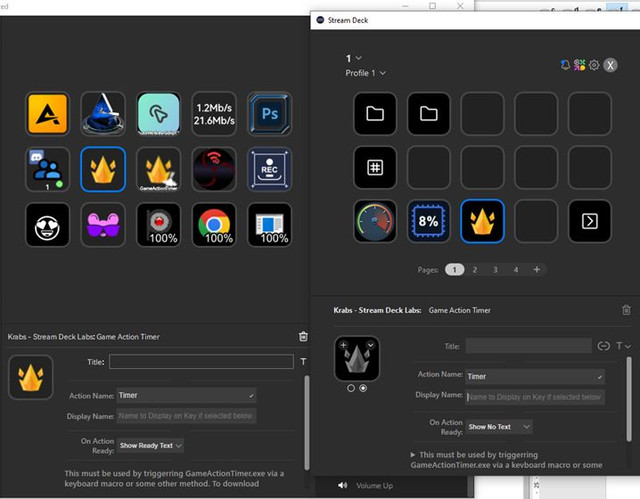The height and width of the screenshot is (499, 640).
Task: Click the title link icon beside Title field
Action: point(604,346)
